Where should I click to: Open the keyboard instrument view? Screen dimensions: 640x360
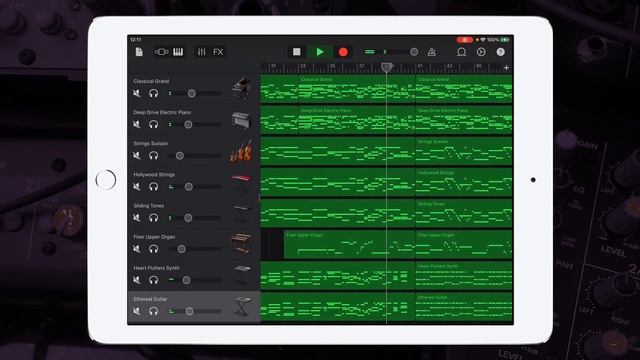coord(178,52)
